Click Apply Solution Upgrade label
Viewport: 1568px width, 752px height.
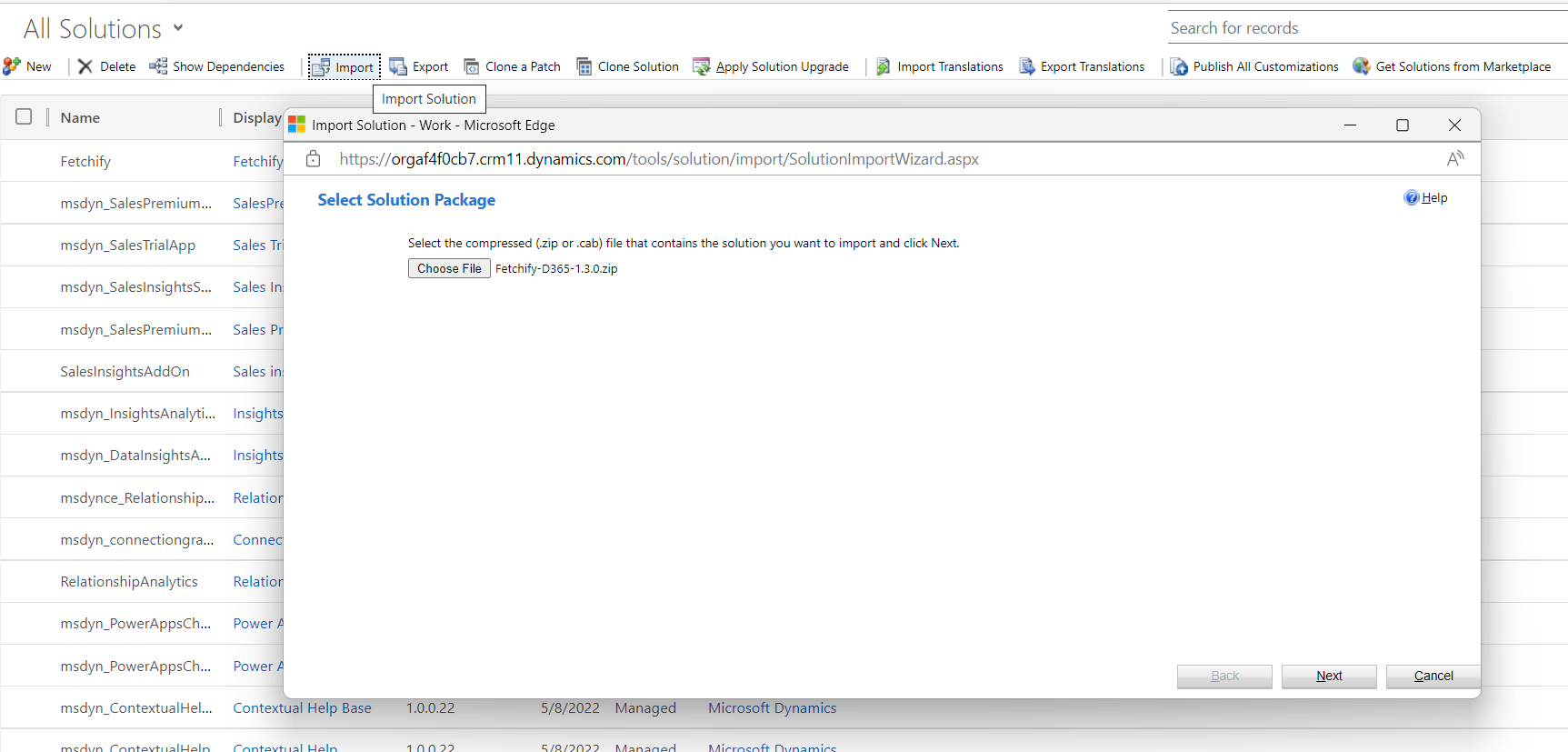point(782,66)
